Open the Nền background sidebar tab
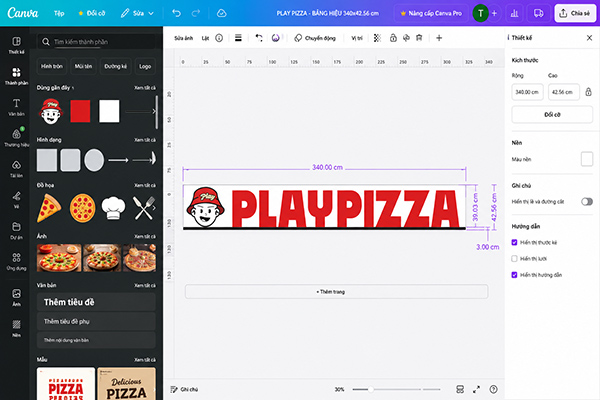Viewport: 600px width, 400px height. click(x=16, y=328)
